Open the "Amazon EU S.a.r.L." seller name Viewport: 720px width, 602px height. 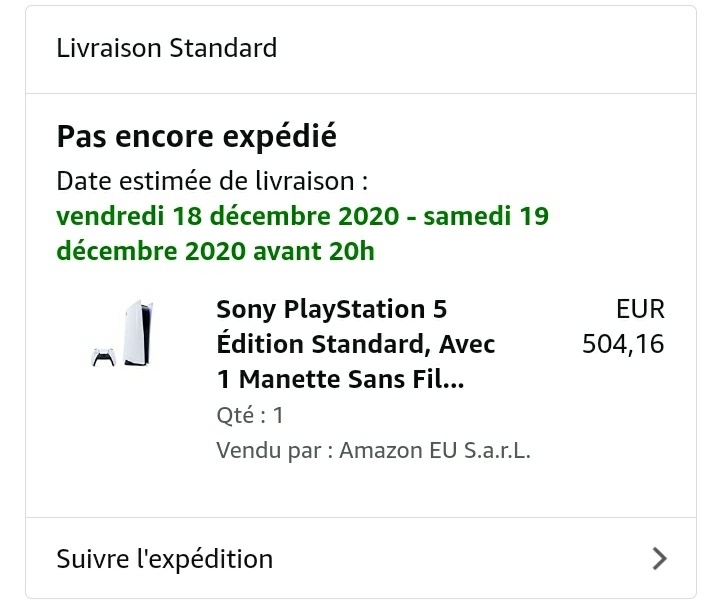point(435,450)
